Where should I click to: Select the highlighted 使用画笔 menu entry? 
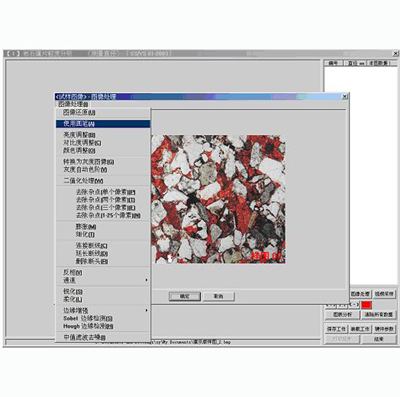coord(103,124)
